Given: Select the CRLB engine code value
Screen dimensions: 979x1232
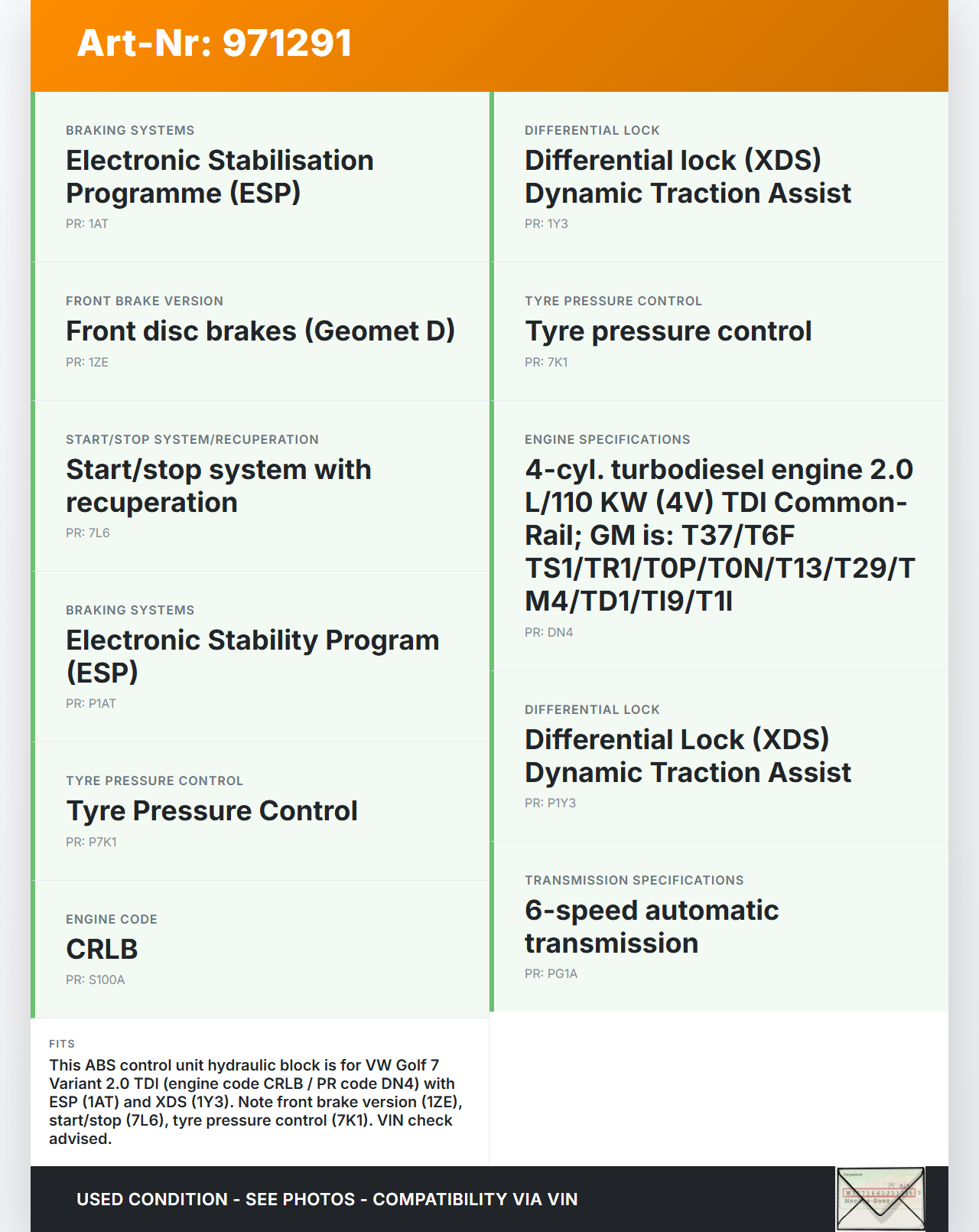Looking at the screenshot, I should 102,950.
